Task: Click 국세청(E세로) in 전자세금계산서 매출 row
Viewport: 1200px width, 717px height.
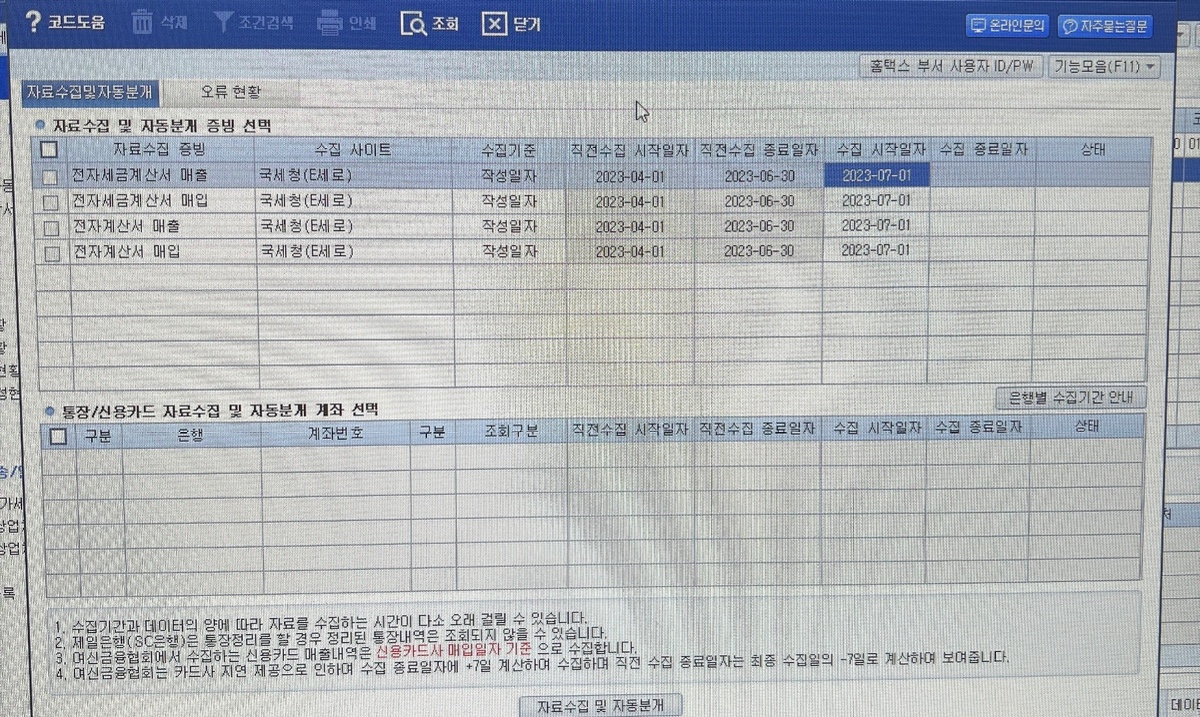Action: 306,176
